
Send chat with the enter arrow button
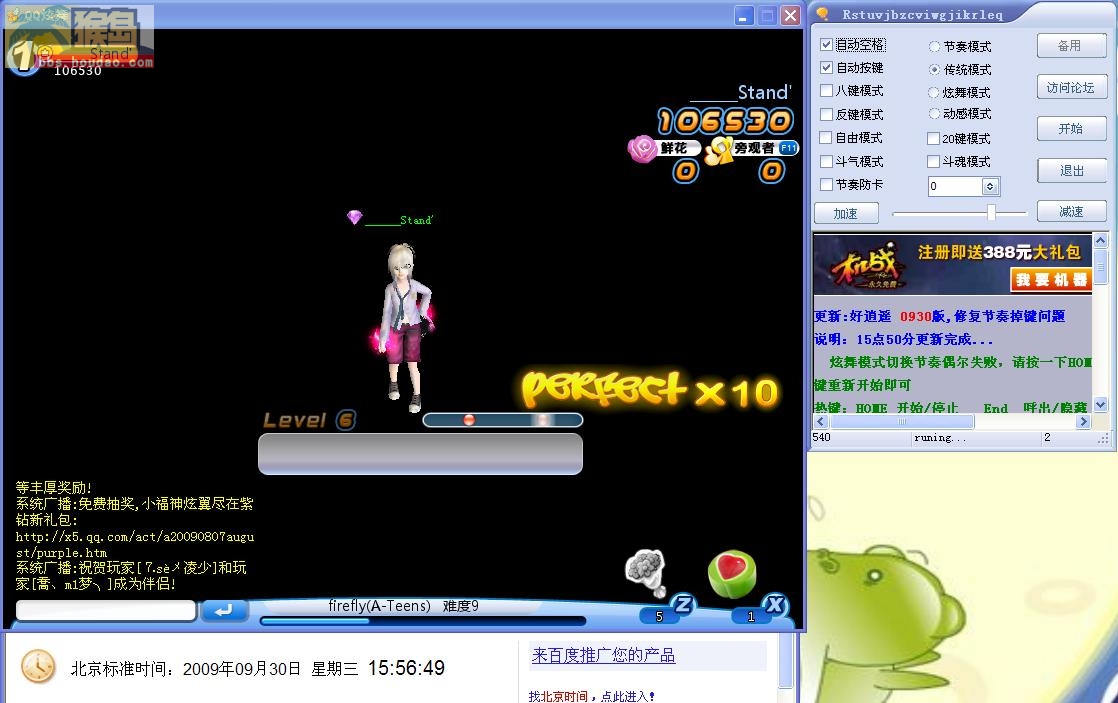point(224,610)
